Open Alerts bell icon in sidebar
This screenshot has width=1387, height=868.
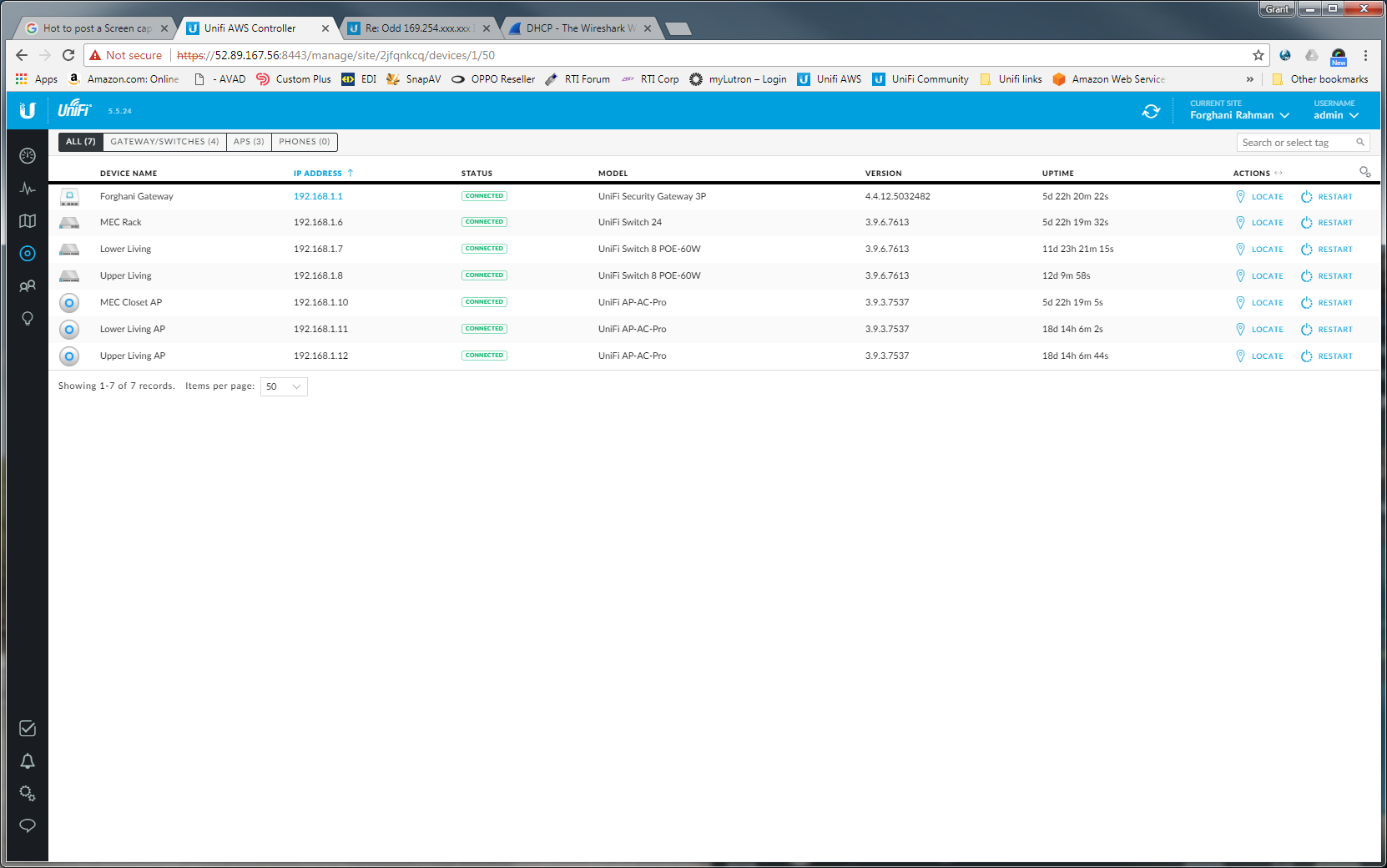(28, 761)
